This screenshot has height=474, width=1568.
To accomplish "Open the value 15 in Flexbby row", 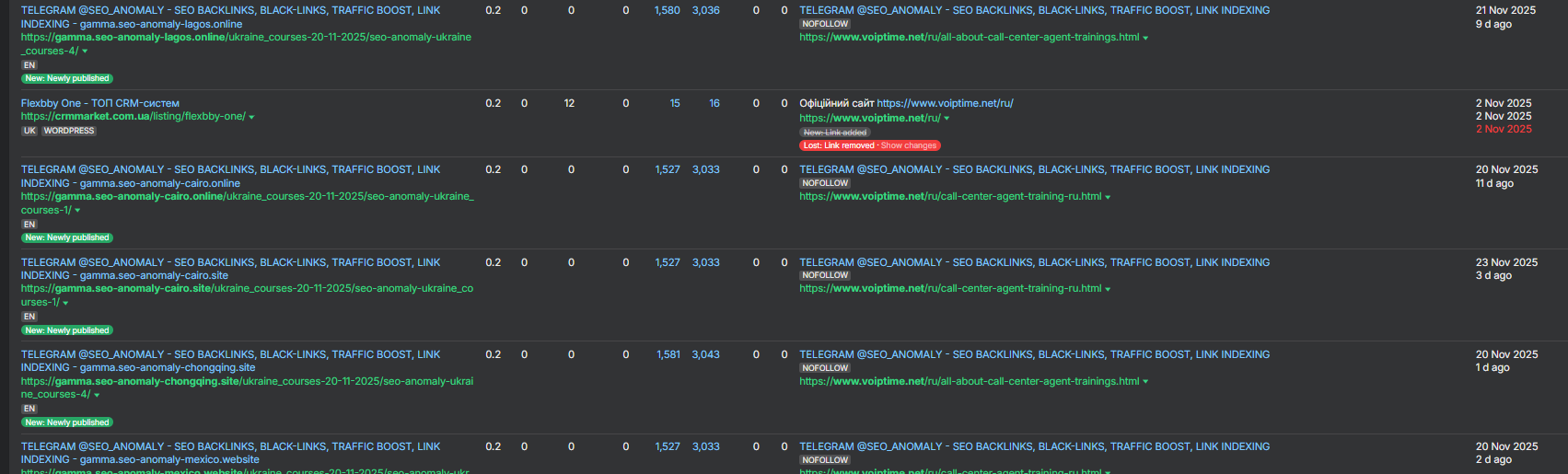I will point(675,103).
